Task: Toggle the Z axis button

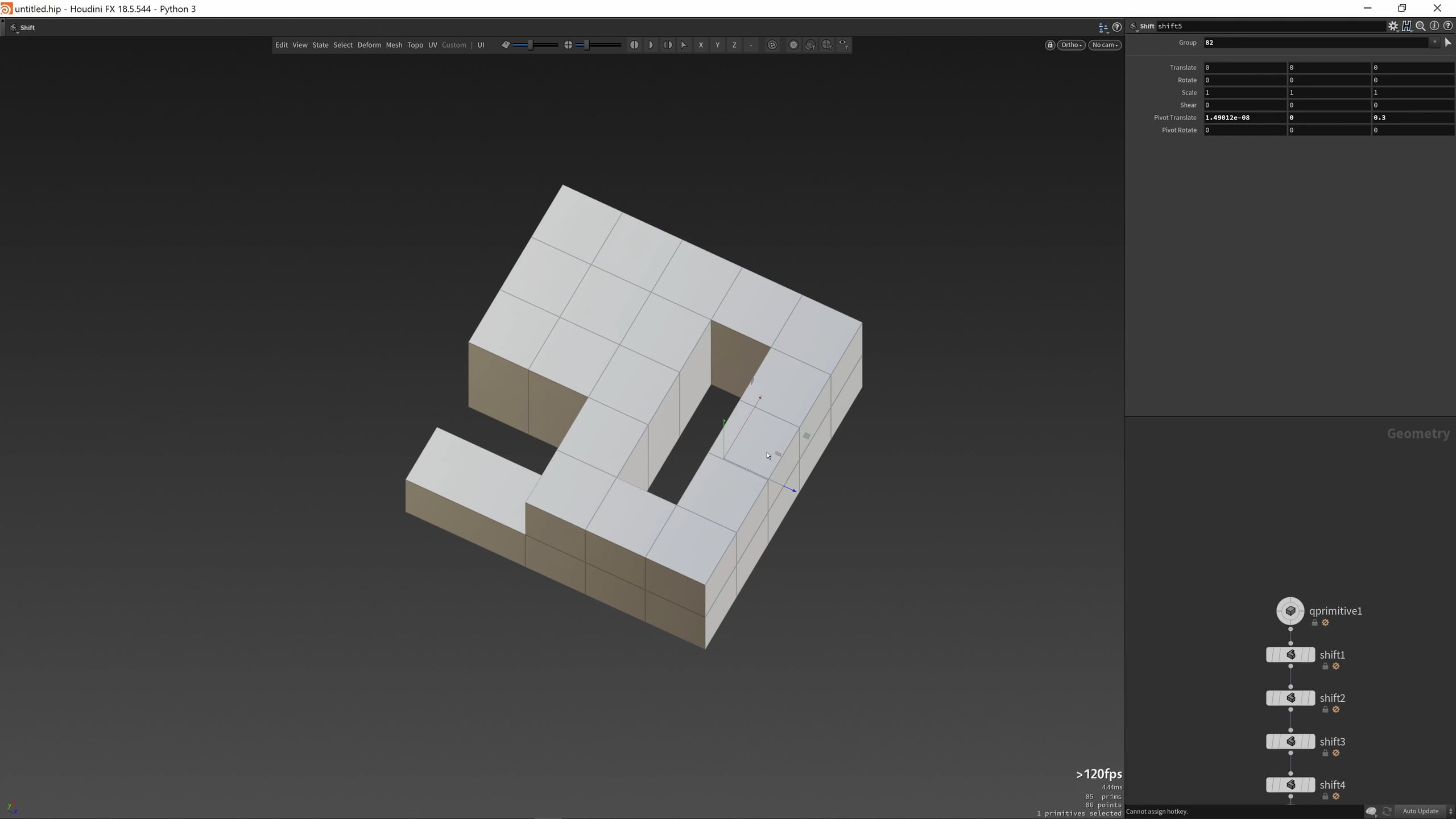Action: (734, 45)
